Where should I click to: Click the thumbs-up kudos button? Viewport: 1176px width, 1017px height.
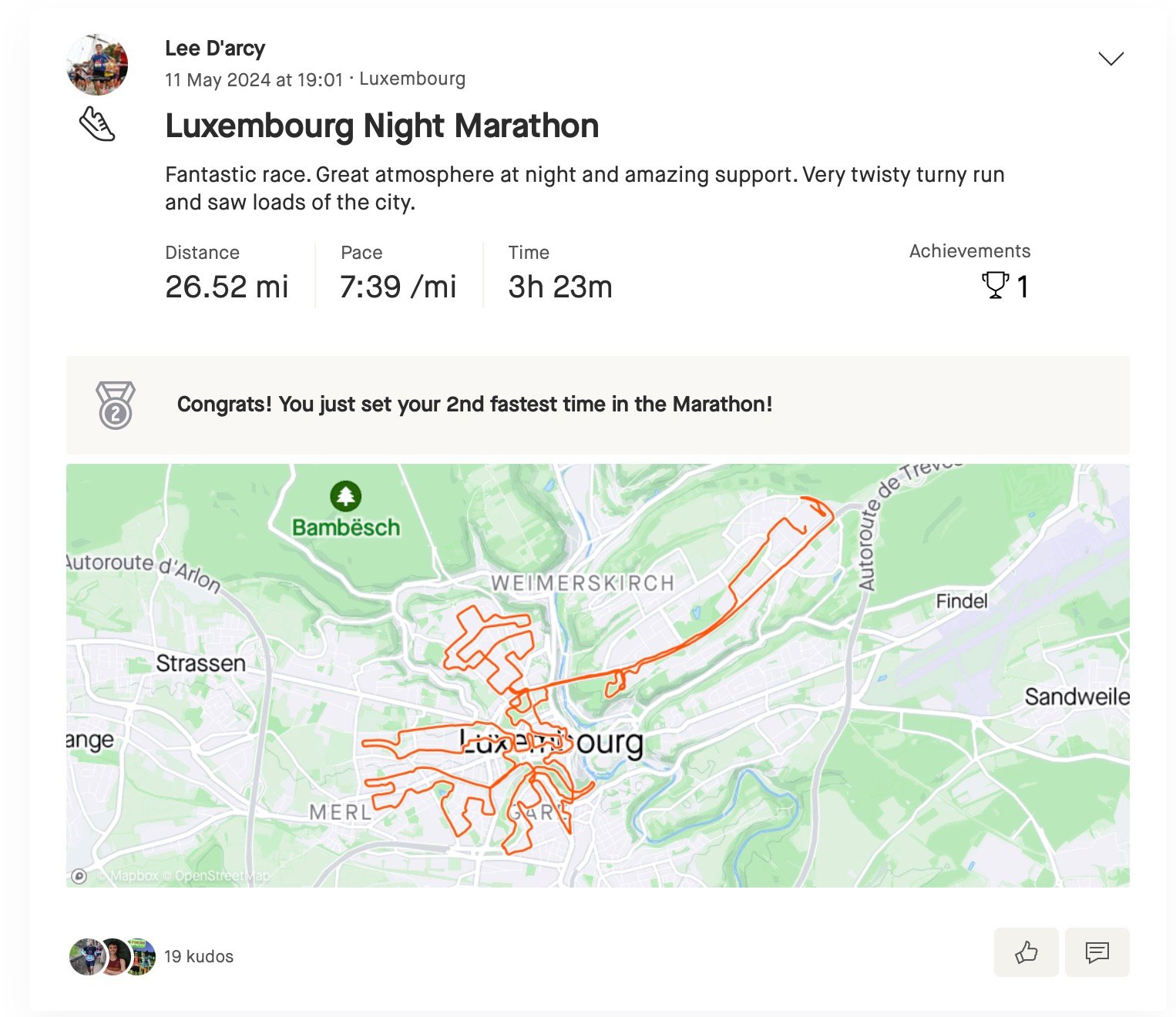click(x=1026, y=952)
